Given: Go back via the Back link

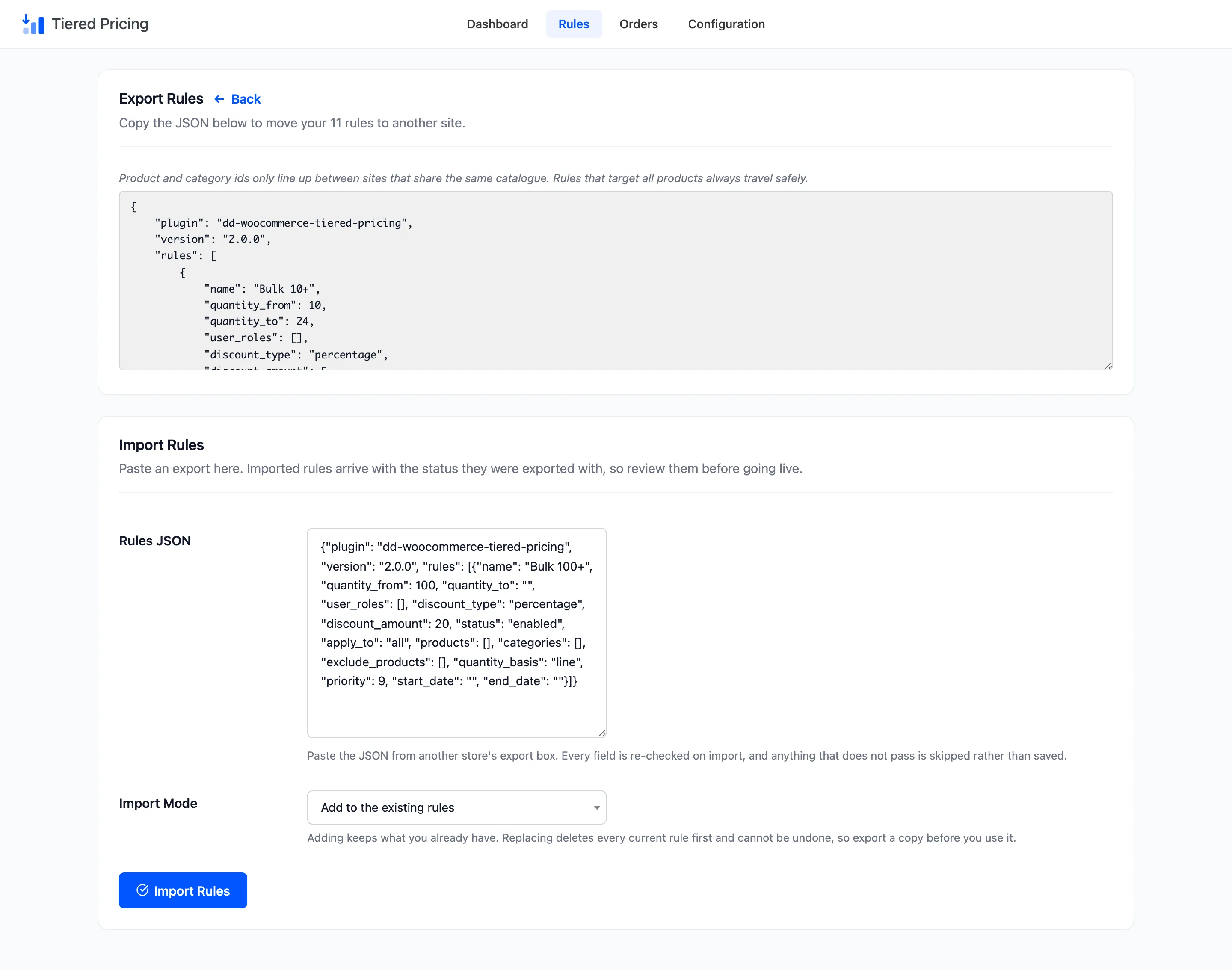Looking at the screenshot, I should pyautogui.click(x=237, y=99).
